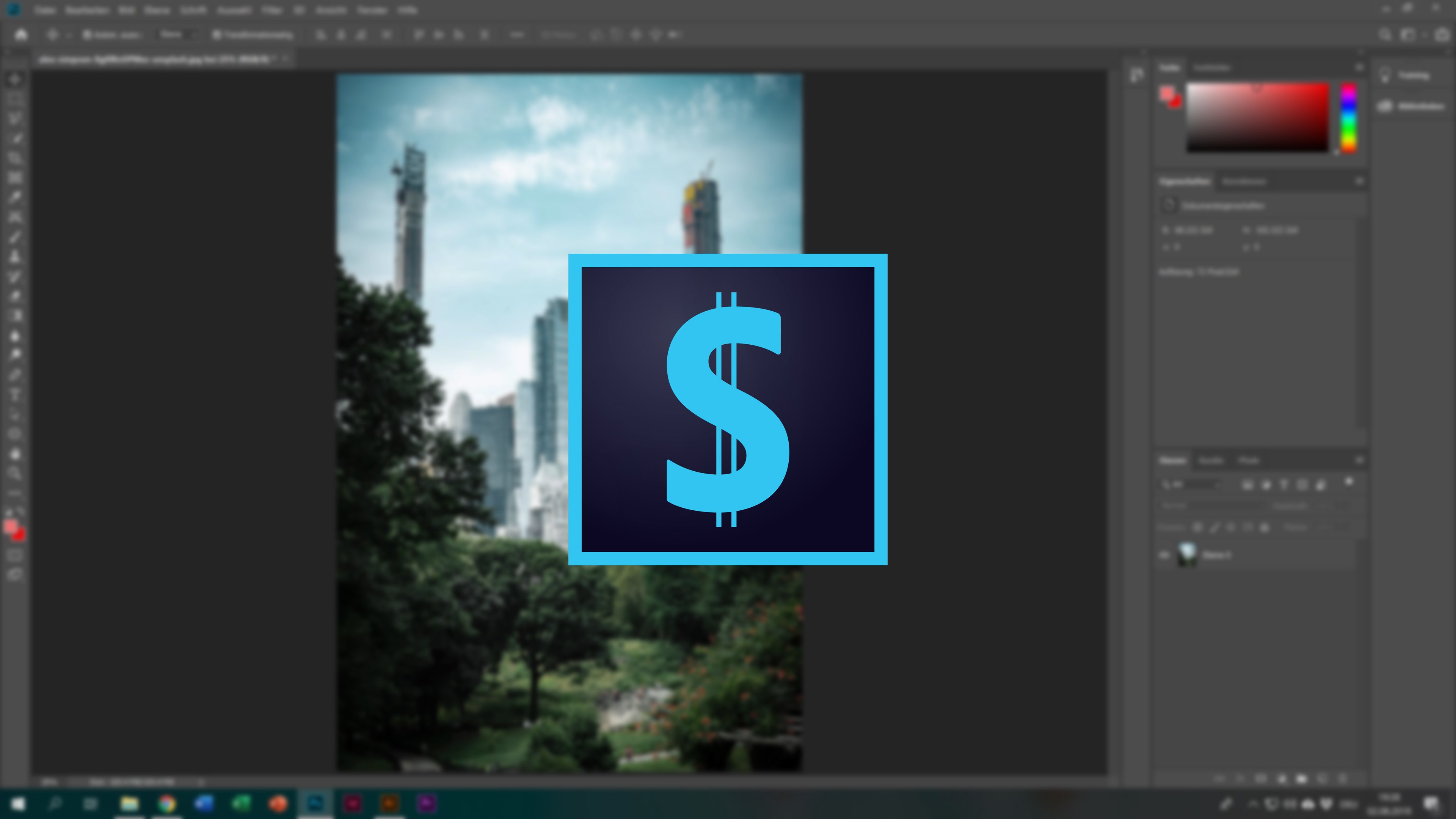
Task: Open the Fenster menu
Action: pyautogui.click(x=372, y=10)
